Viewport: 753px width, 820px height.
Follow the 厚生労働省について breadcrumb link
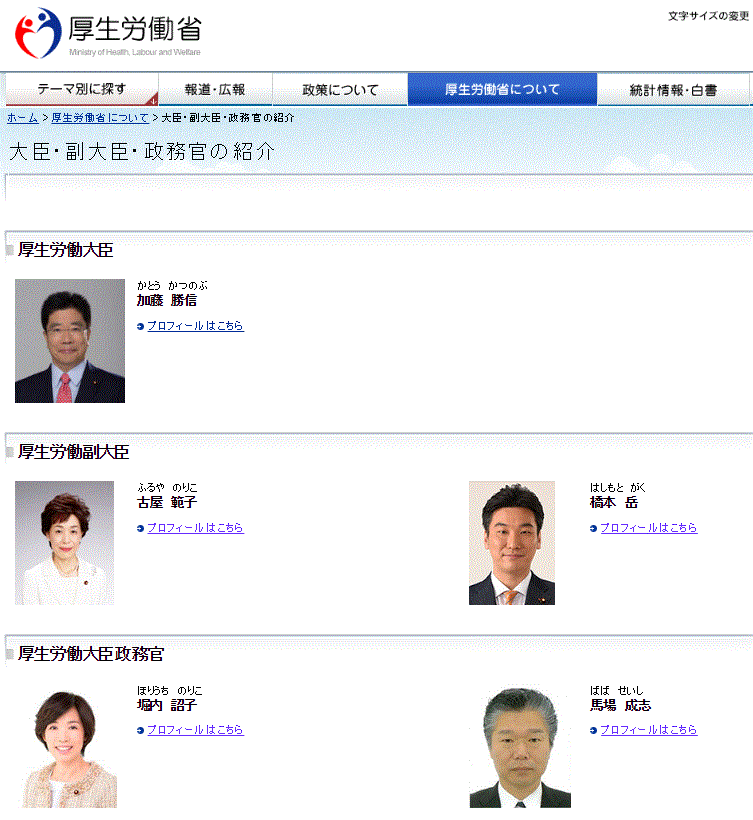coord(100,118)
